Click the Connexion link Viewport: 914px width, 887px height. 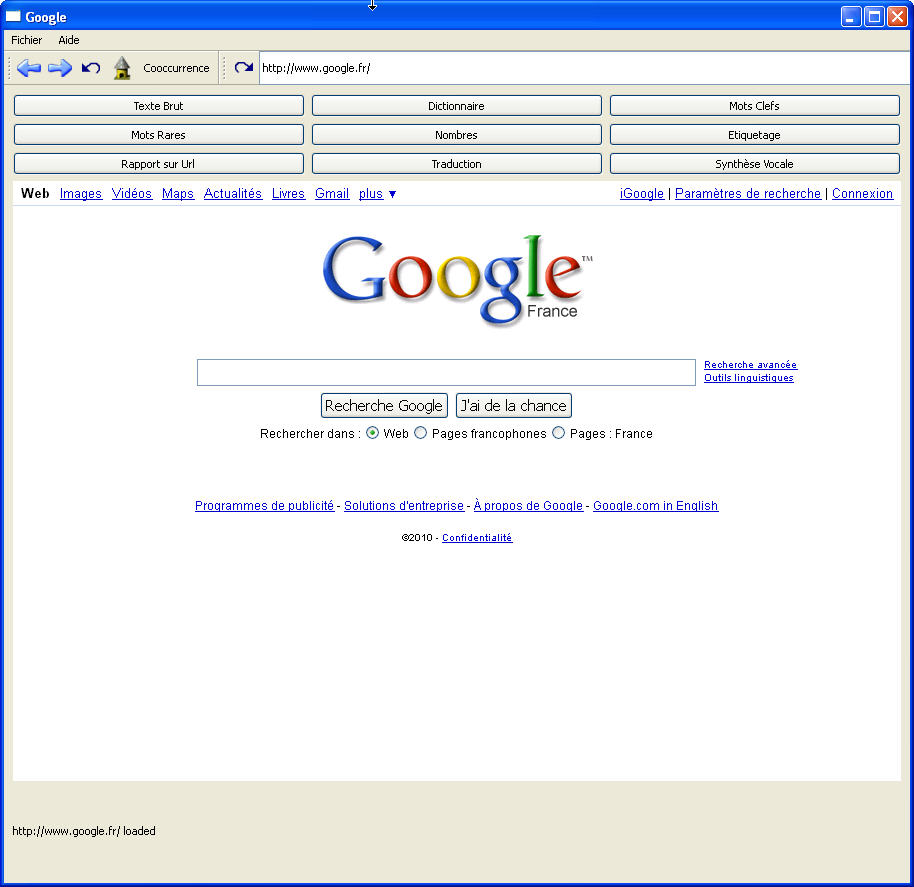point(862,193)
